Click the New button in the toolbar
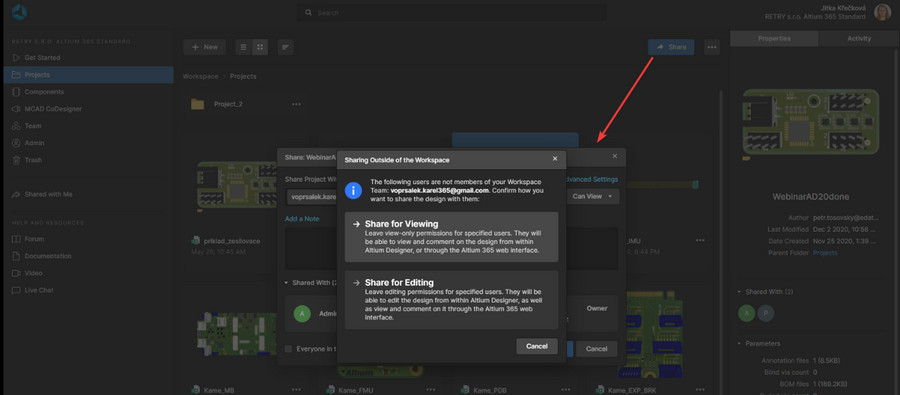 (x=204, y=47)
